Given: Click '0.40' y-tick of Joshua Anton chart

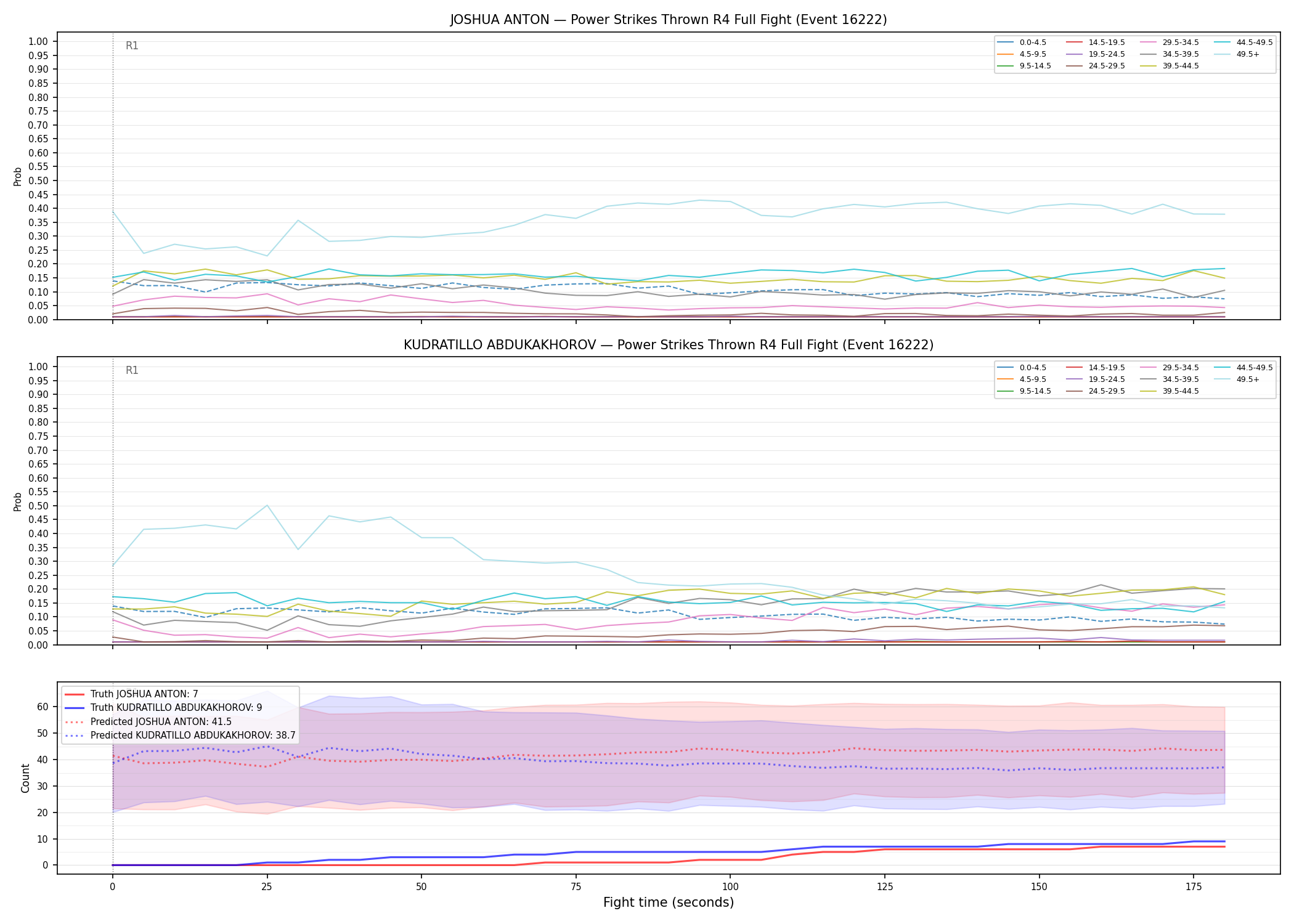Looking at the screenshot, I should 38,209.
